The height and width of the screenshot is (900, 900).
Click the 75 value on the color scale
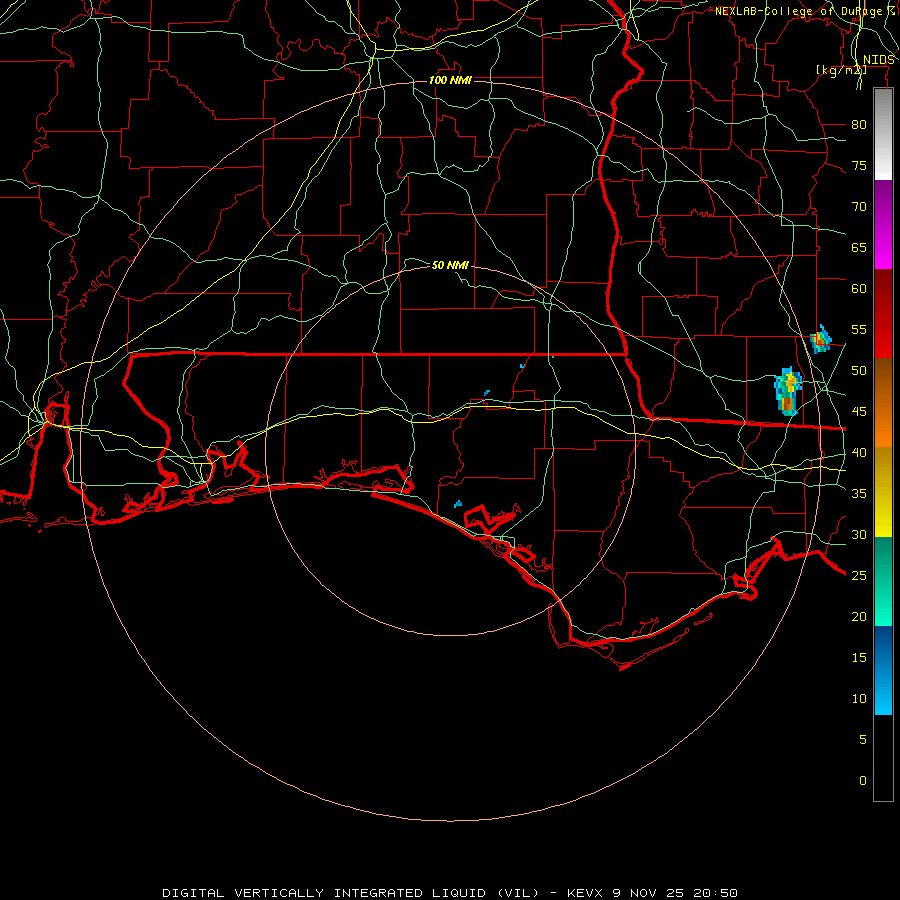(x=859, y=166)
